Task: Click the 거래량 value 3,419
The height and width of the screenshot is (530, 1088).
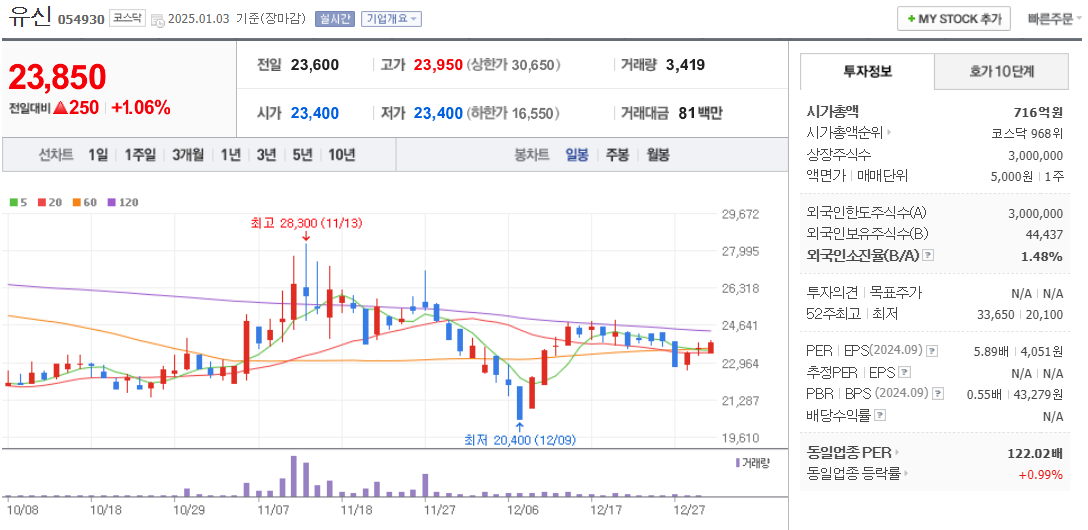Action: [x=685, y=65]
